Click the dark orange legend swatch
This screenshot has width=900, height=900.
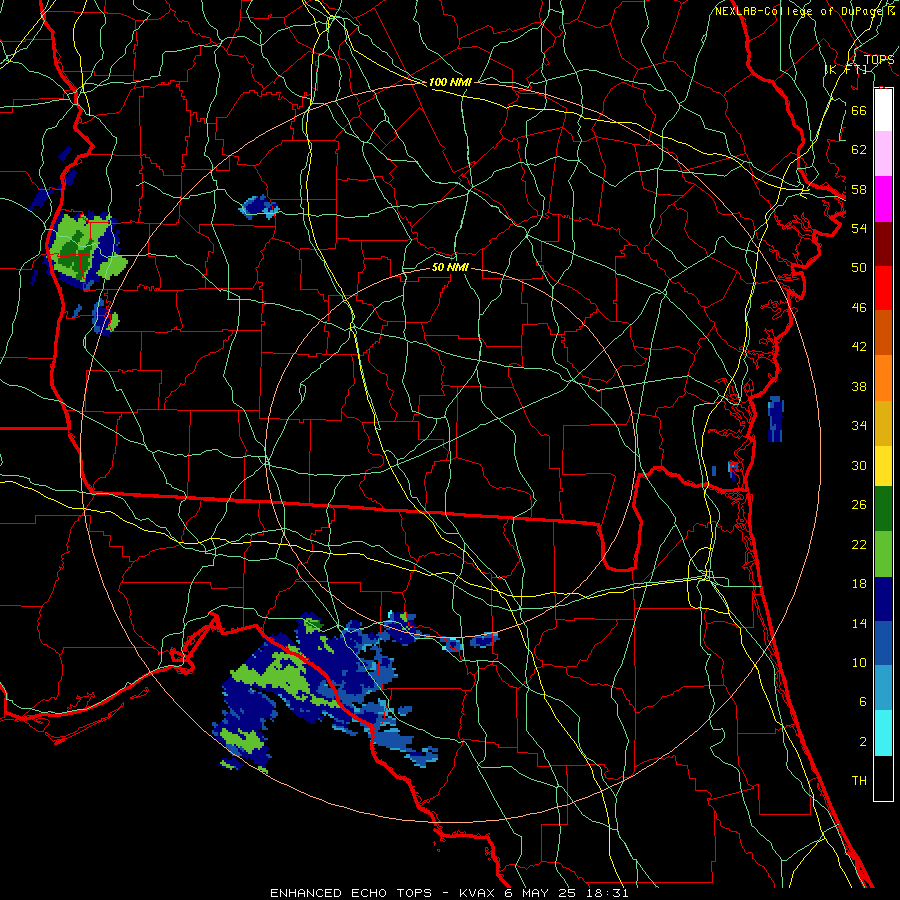(x=883, y=332)
